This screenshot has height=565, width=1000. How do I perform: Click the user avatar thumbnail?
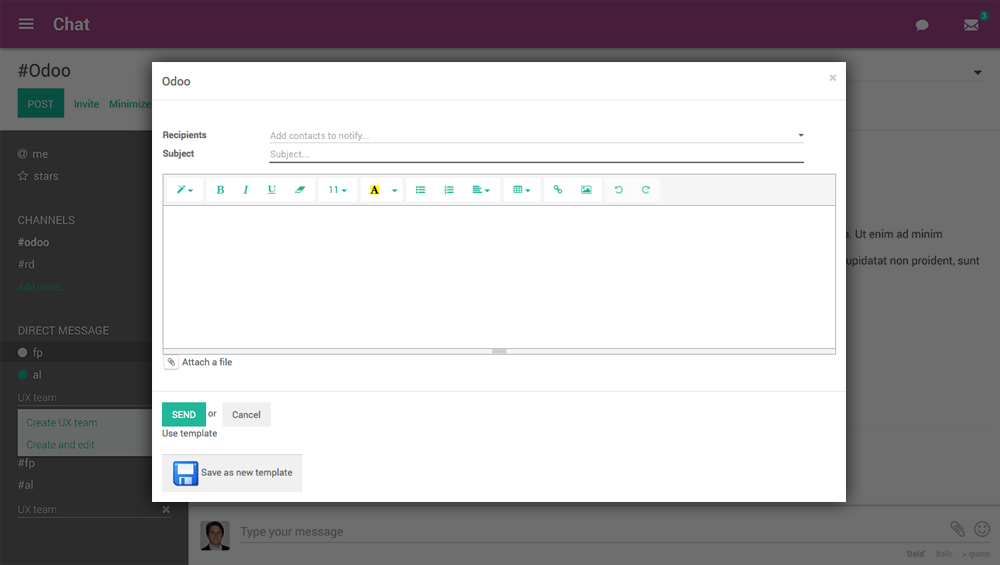click(x=215, y=535)
